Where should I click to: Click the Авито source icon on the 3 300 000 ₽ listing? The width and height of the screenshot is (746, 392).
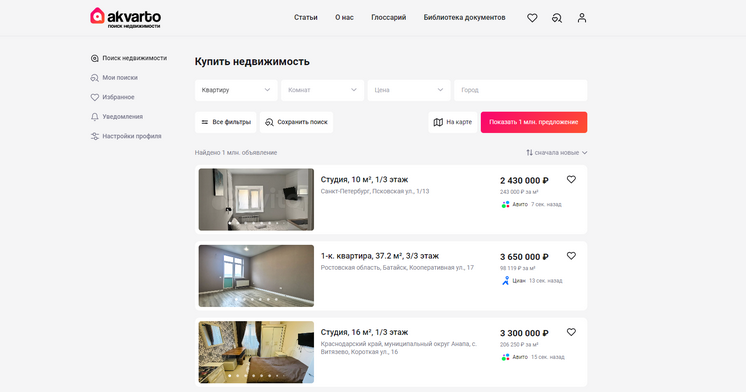(x=505, y=357)
